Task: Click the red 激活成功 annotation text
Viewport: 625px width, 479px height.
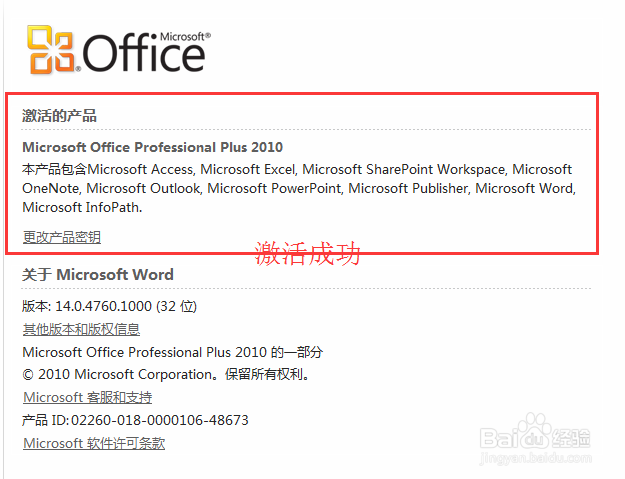Action: tap(307, 253)
